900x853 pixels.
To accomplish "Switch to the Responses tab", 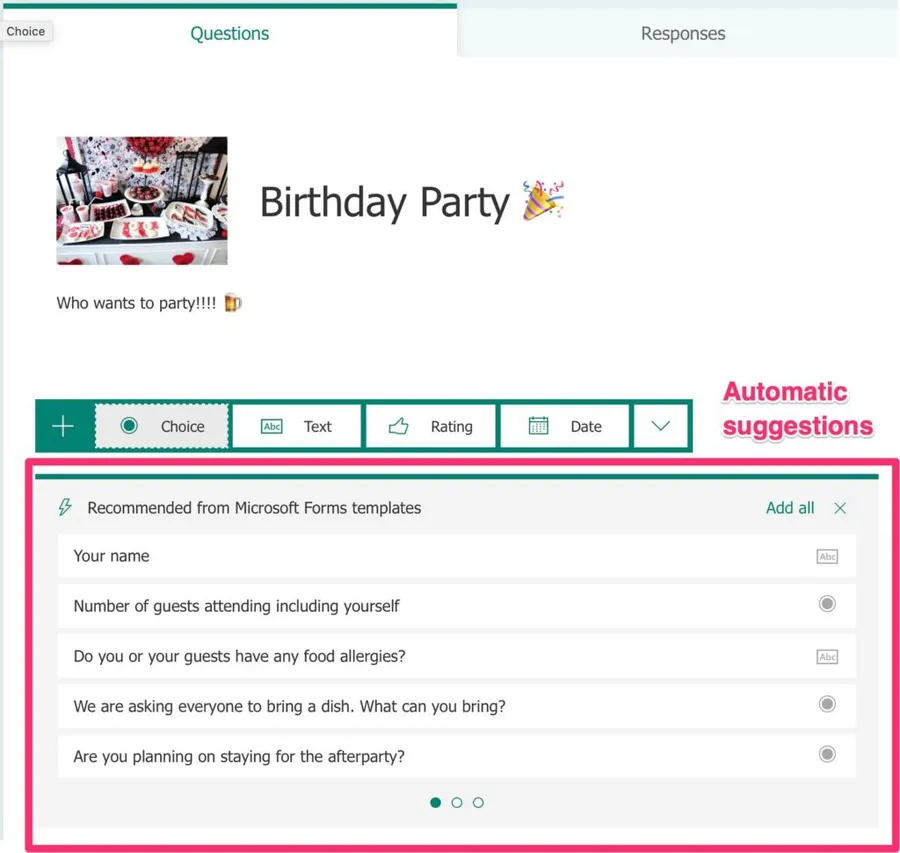I will [x=682, y=33].
